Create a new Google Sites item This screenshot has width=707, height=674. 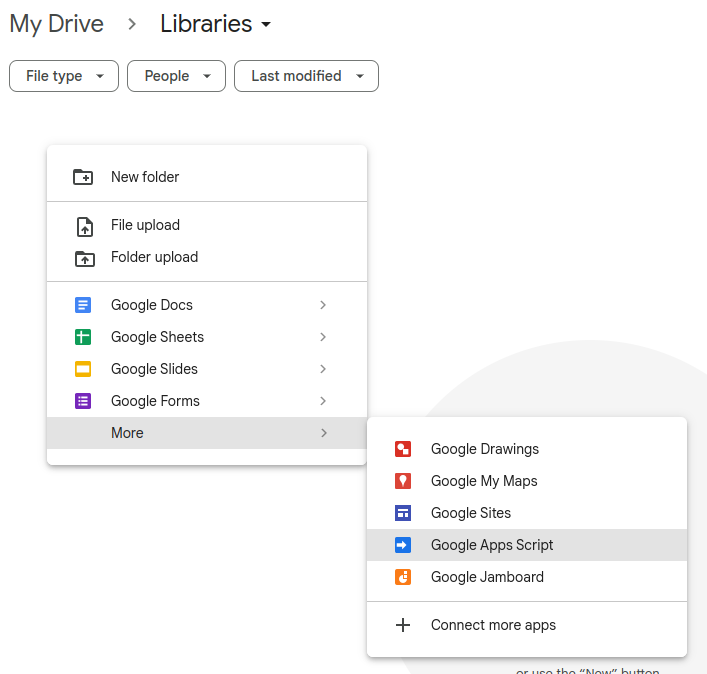point(527,513)
